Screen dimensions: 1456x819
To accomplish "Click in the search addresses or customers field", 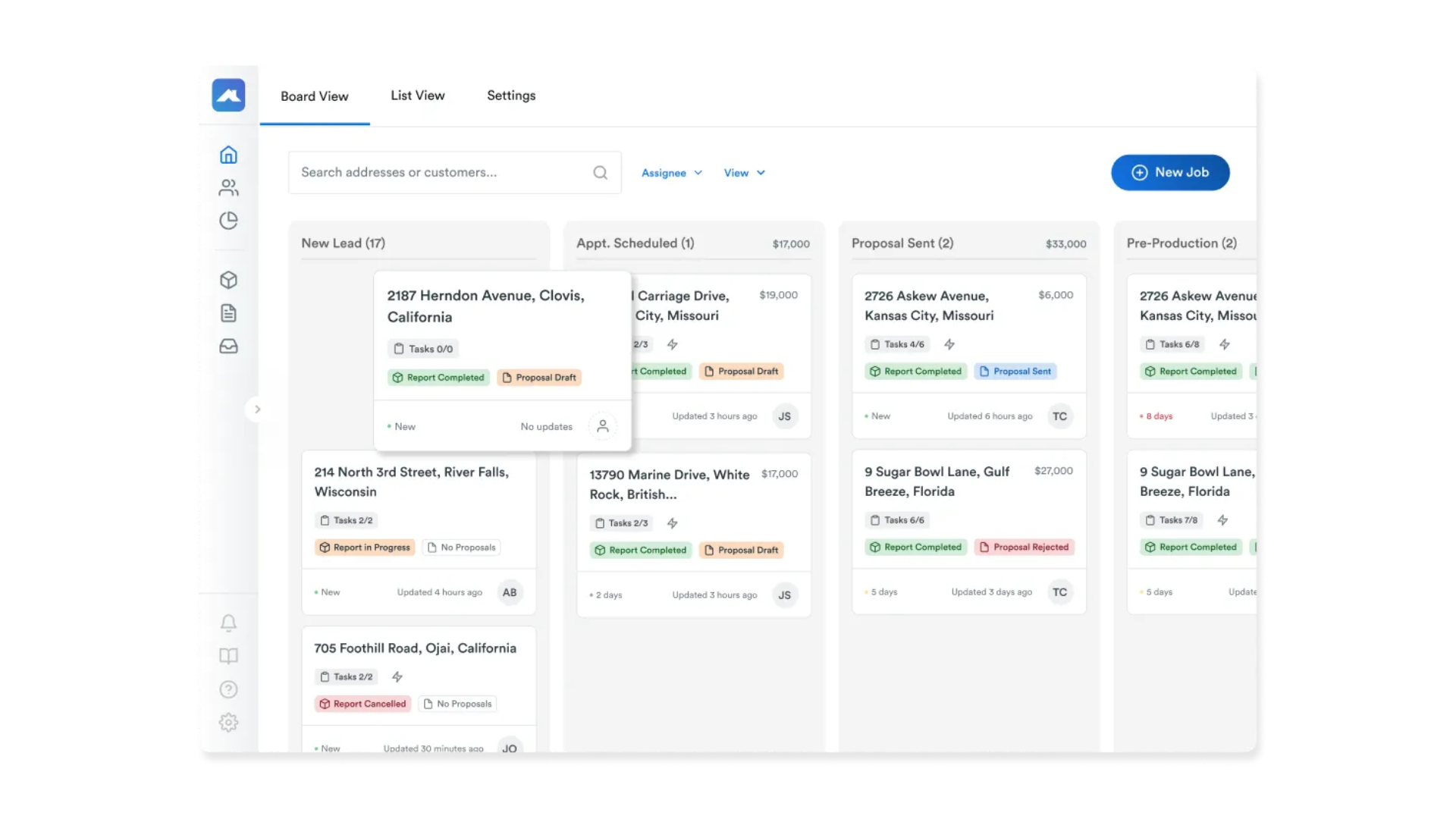I will click(454, 173).
